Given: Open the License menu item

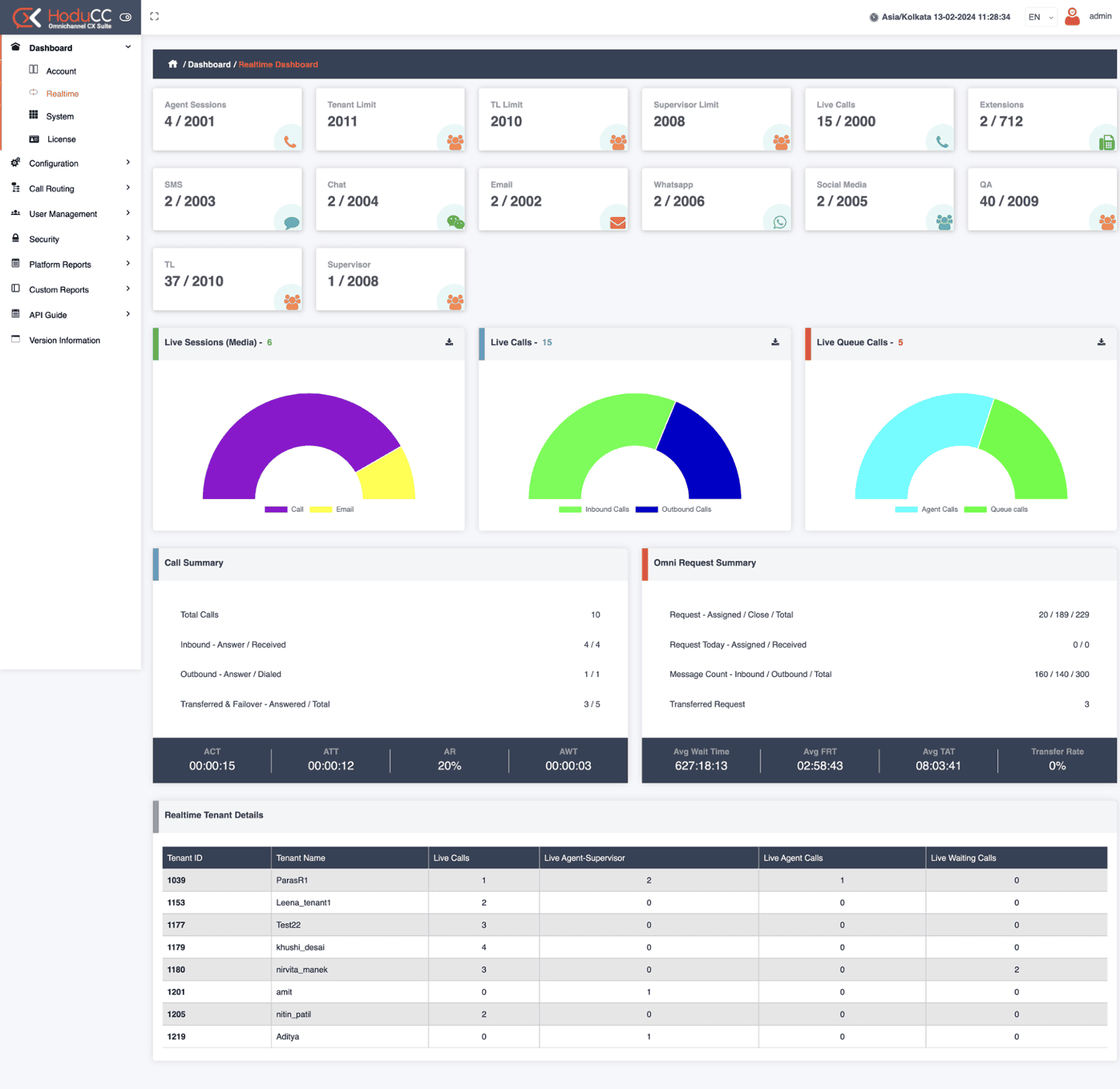Looking at the screenshot, I should click(x=61, y=139).
